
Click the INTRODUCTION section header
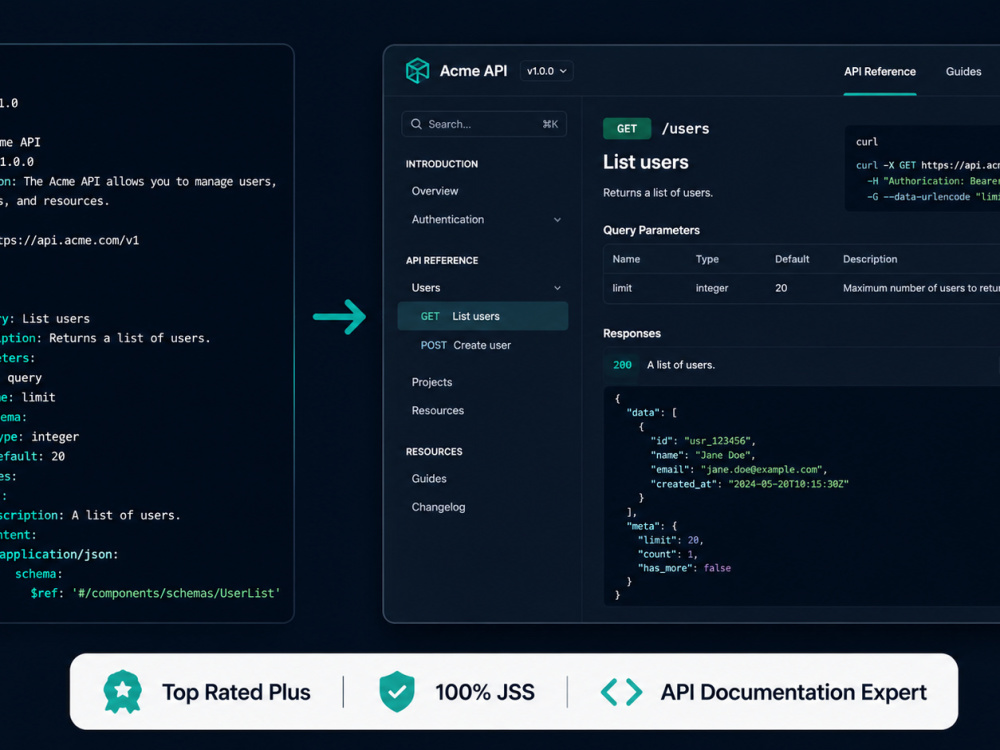442,164
